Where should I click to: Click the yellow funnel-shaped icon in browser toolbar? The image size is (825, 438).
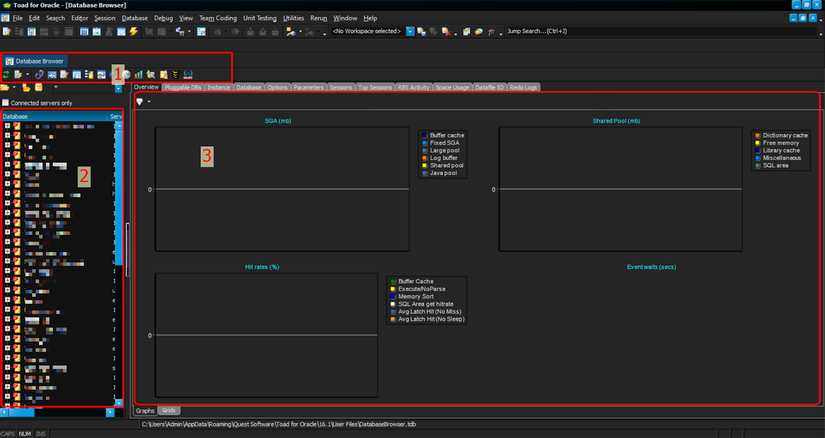(x=175, y=74)
